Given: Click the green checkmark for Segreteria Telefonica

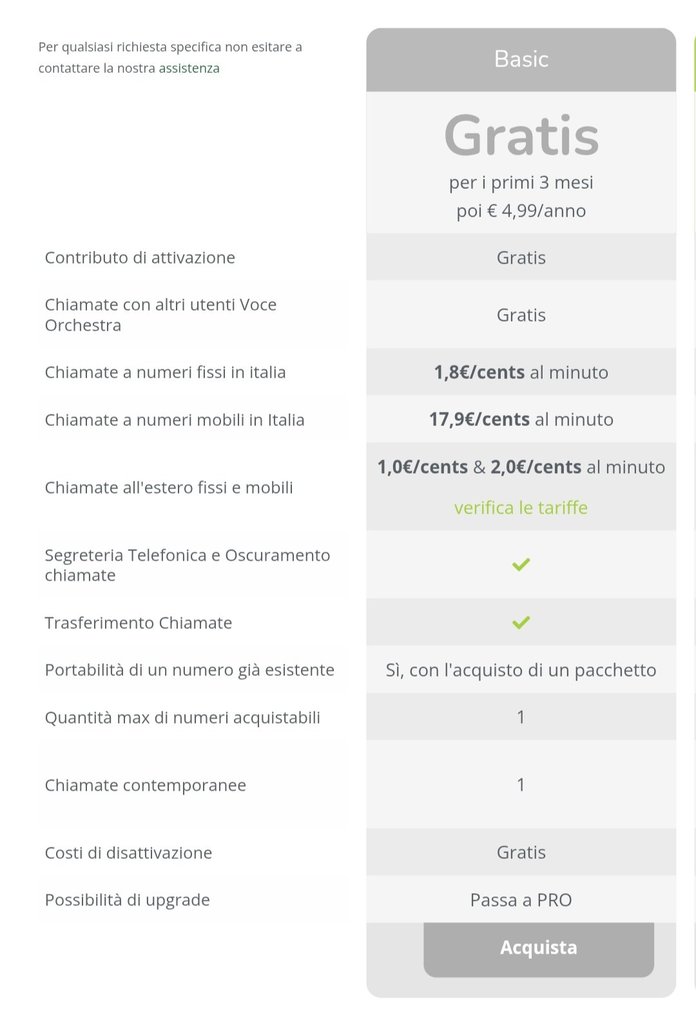Looking at the screenshot, I should click(x=521, y=565).
